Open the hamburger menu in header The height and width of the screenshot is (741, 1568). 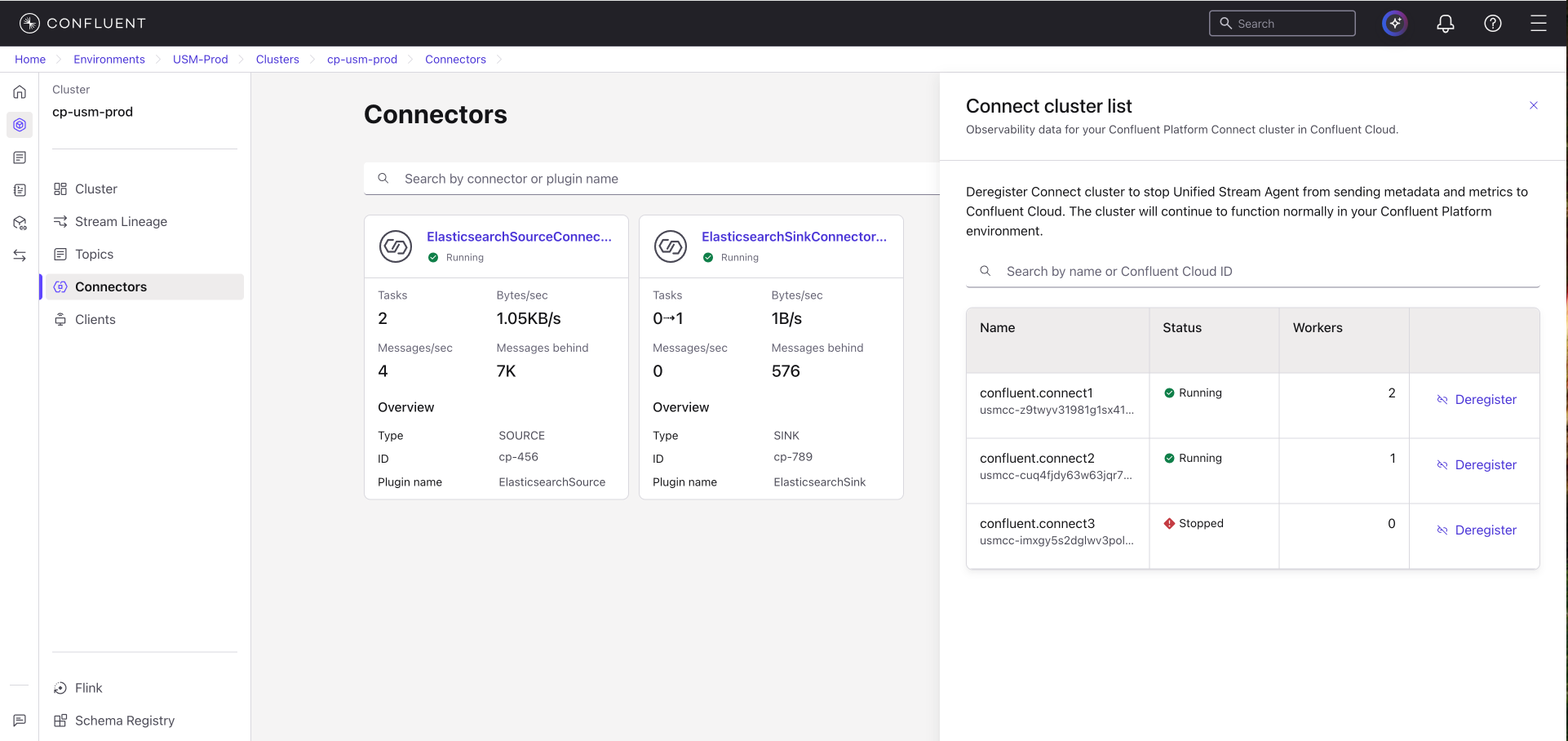(x=1539, y=24)
